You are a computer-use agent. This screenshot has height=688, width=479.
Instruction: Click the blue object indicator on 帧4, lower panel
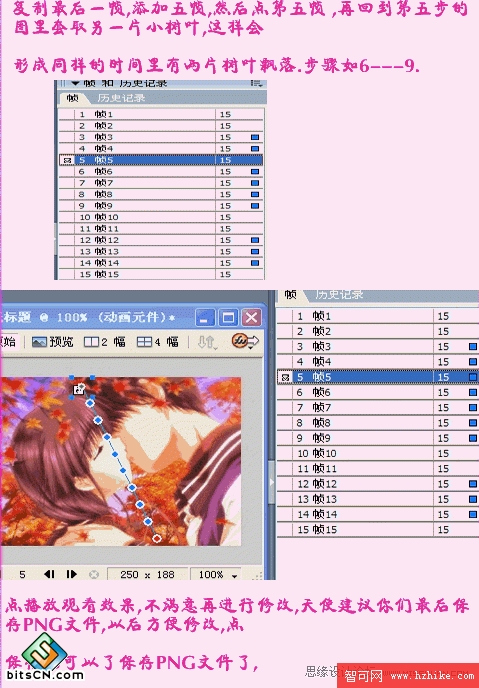[473, 362]
